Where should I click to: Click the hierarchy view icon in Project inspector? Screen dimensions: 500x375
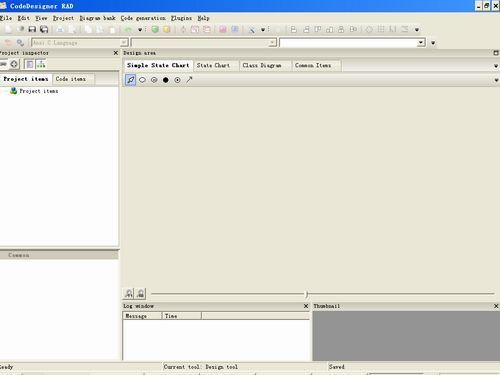(x=41, y=64)
